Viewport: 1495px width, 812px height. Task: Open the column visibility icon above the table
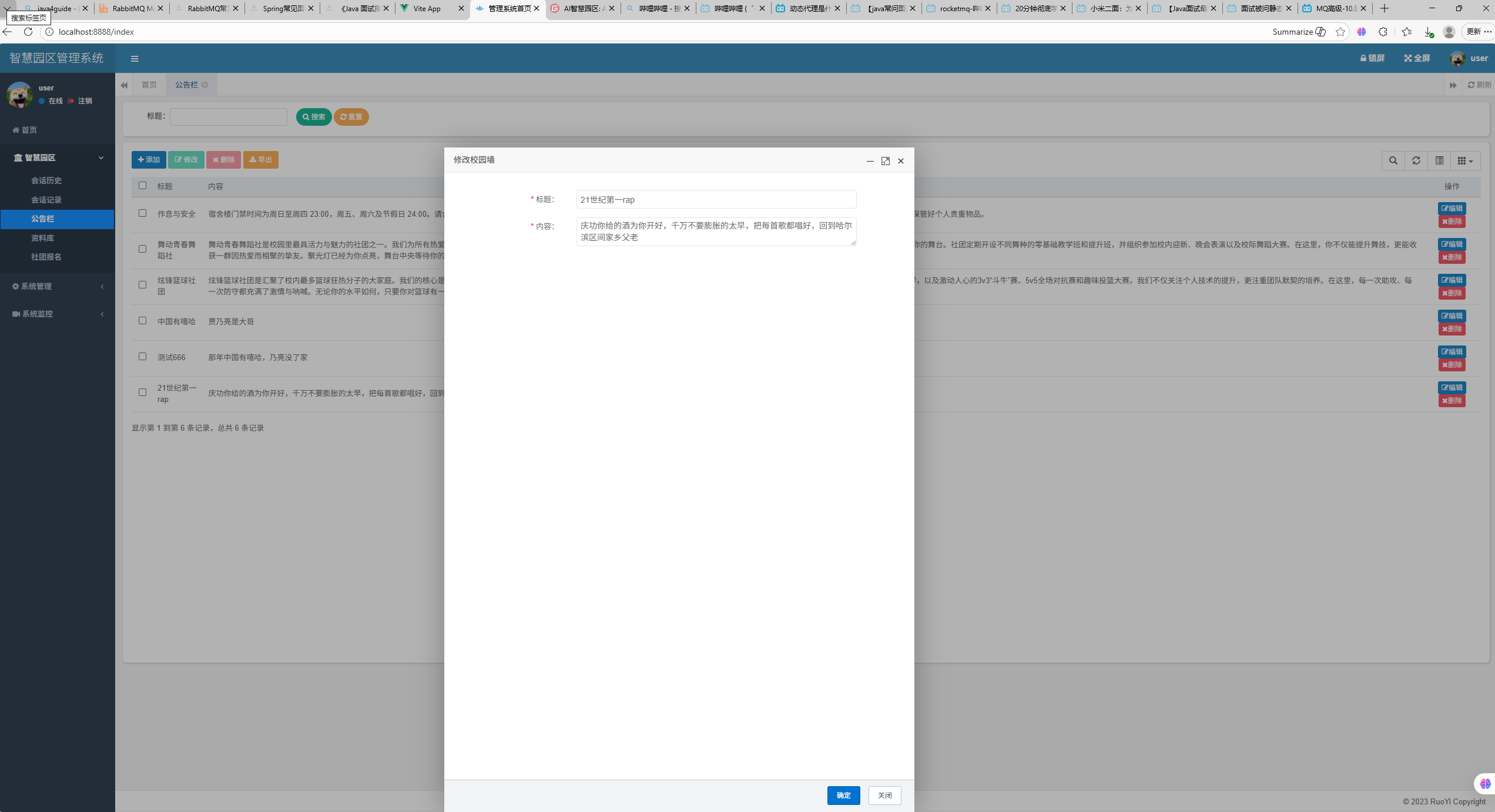click(x=1440, y=160)
